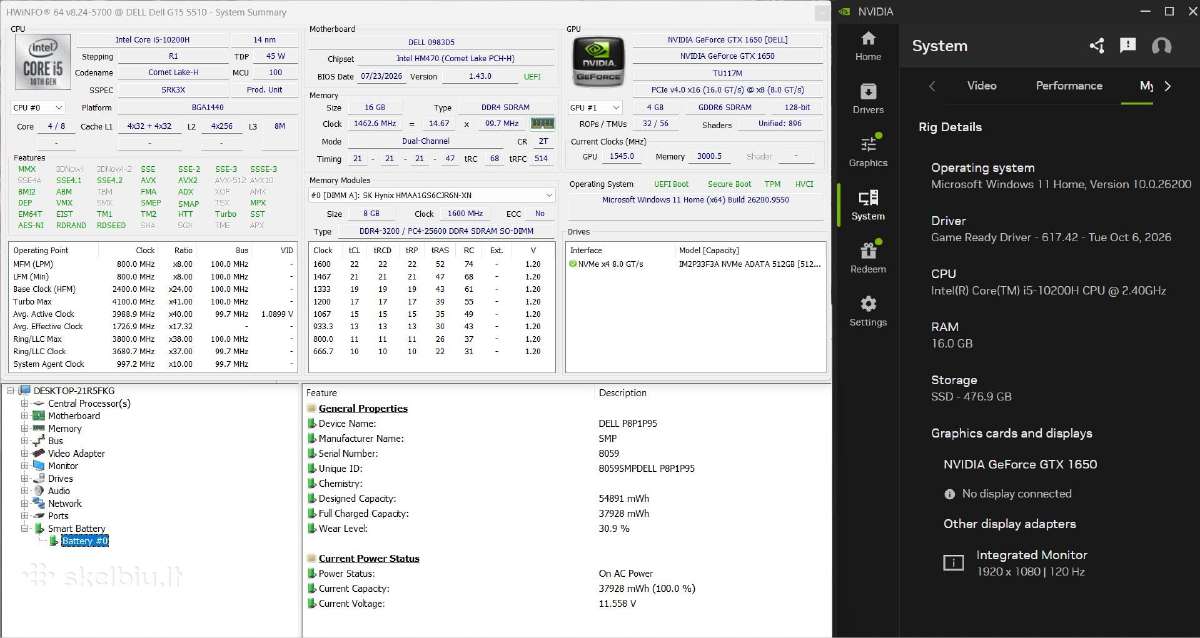Click the Network tree icon
Screen dimensions: 1200x638
coord(39,503)
